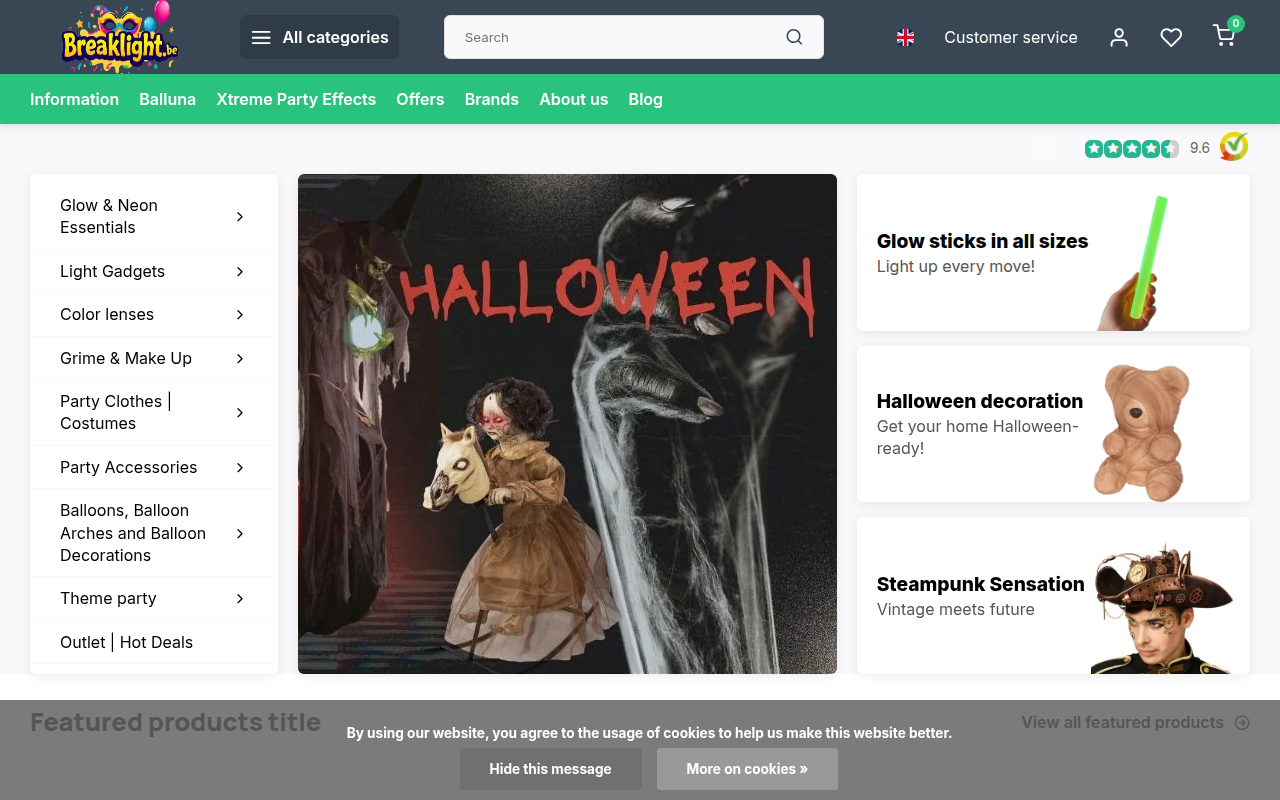Expand the Glow & Neon Essentials chevron
Image resolution: width=1280 pixels, height=800 pixels.
[x=240, y=216]
